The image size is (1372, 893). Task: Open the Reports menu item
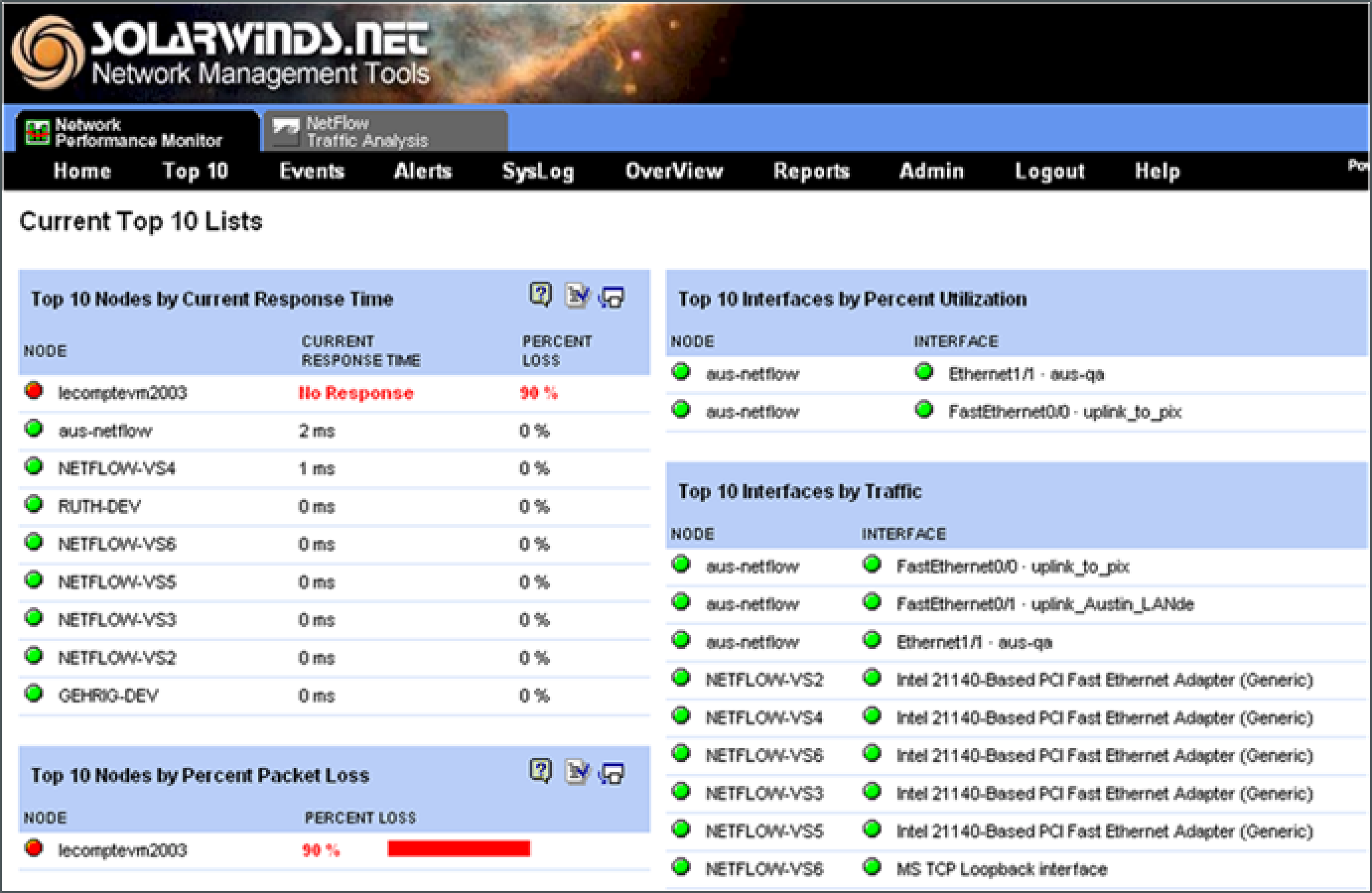811,171
